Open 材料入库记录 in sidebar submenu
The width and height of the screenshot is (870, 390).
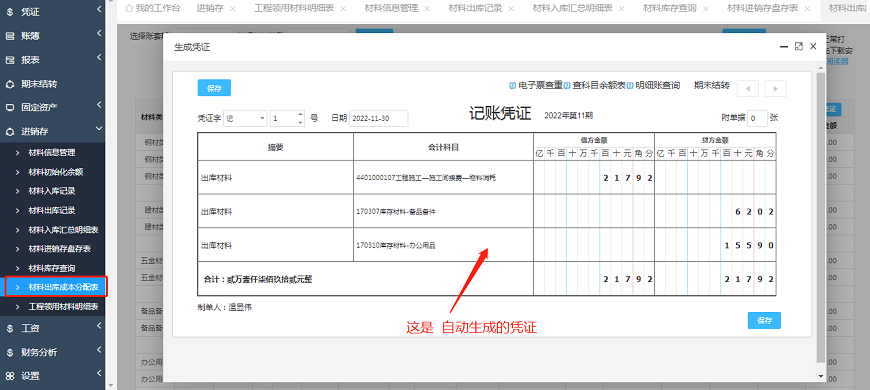coord(52,191)
